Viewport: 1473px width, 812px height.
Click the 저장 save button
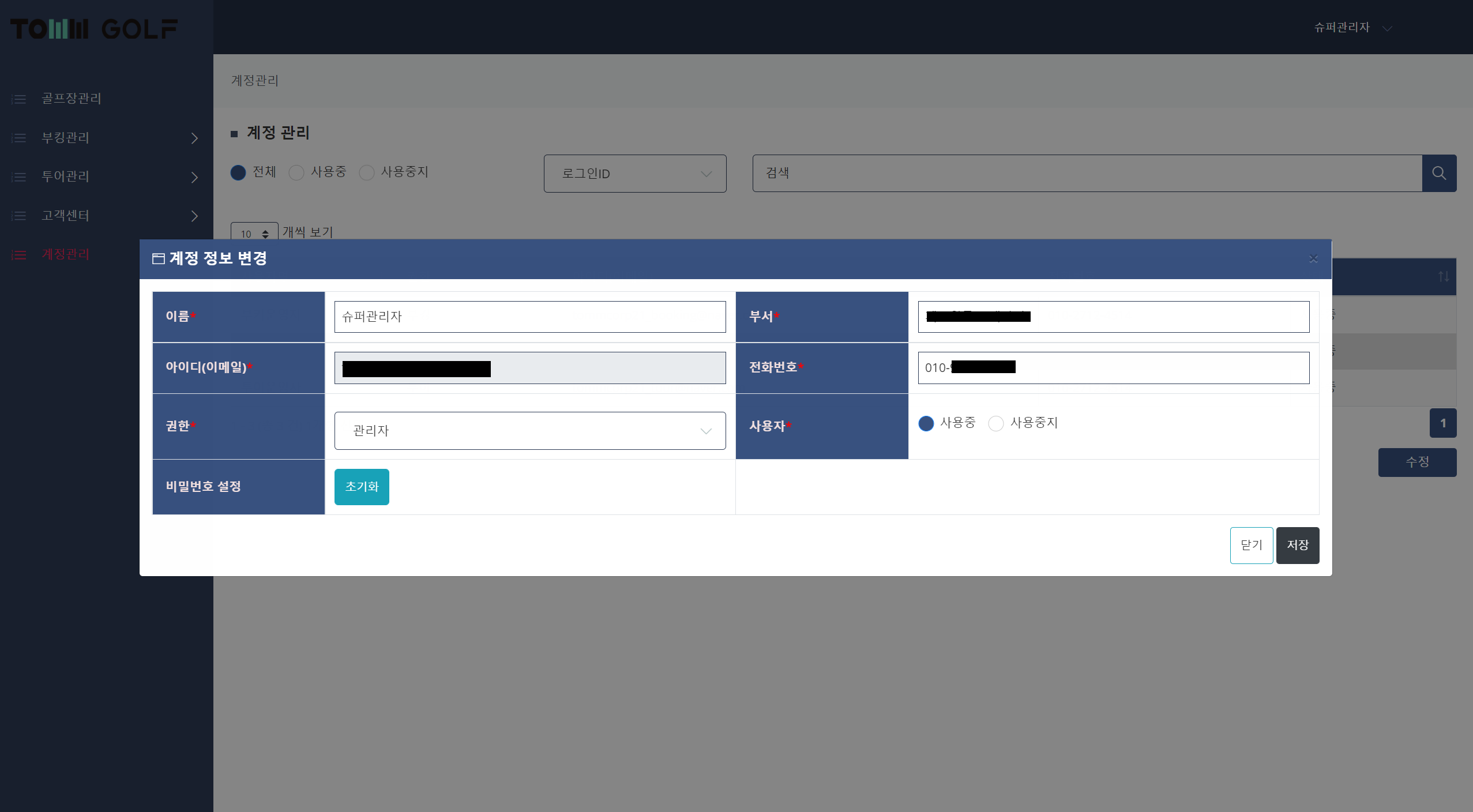point(1297,545)
